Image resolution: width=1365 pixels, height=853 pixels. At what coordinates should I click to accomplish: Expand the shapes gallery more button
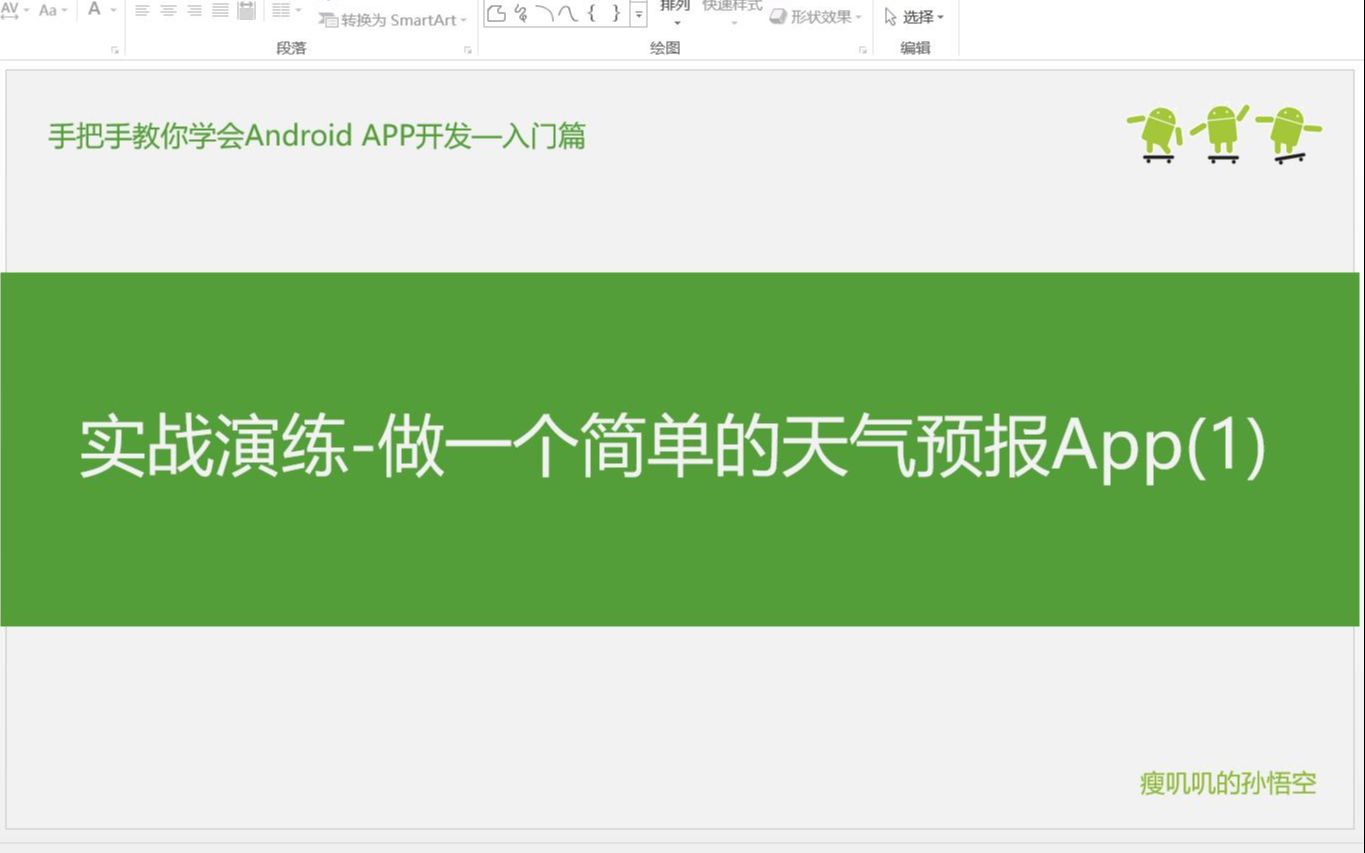point(638,14)
